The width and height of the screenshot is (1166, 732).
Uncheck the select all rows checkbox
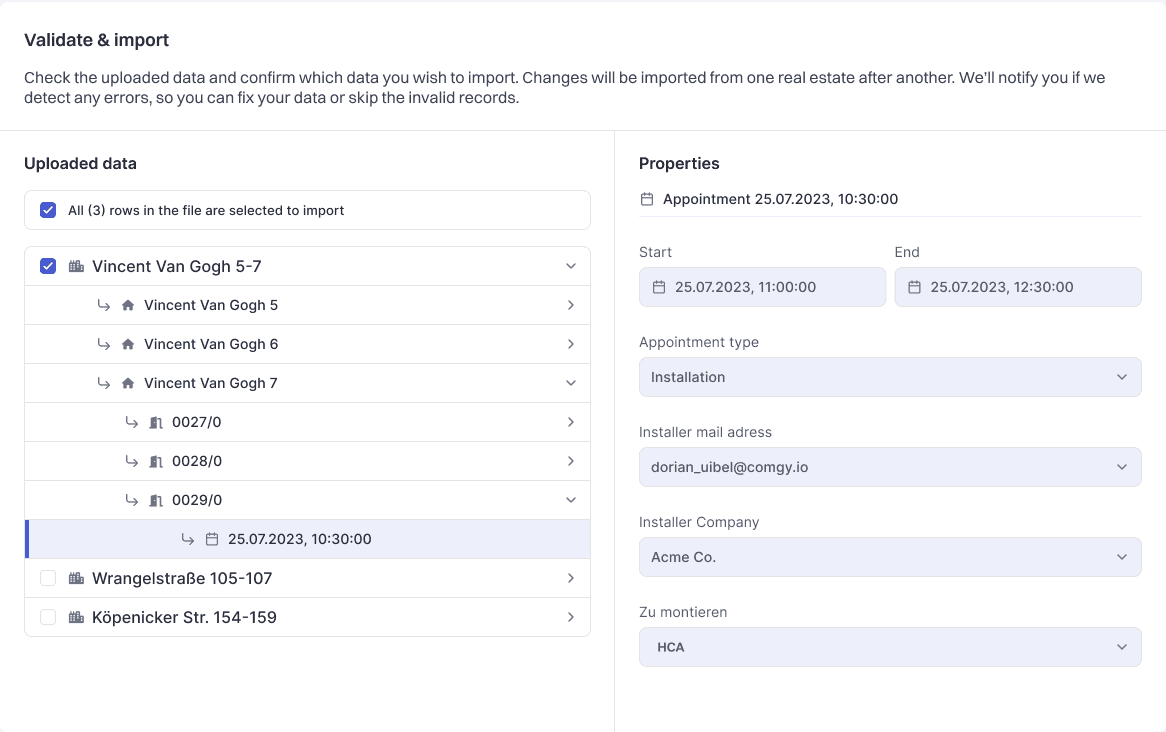pos(48,210)
